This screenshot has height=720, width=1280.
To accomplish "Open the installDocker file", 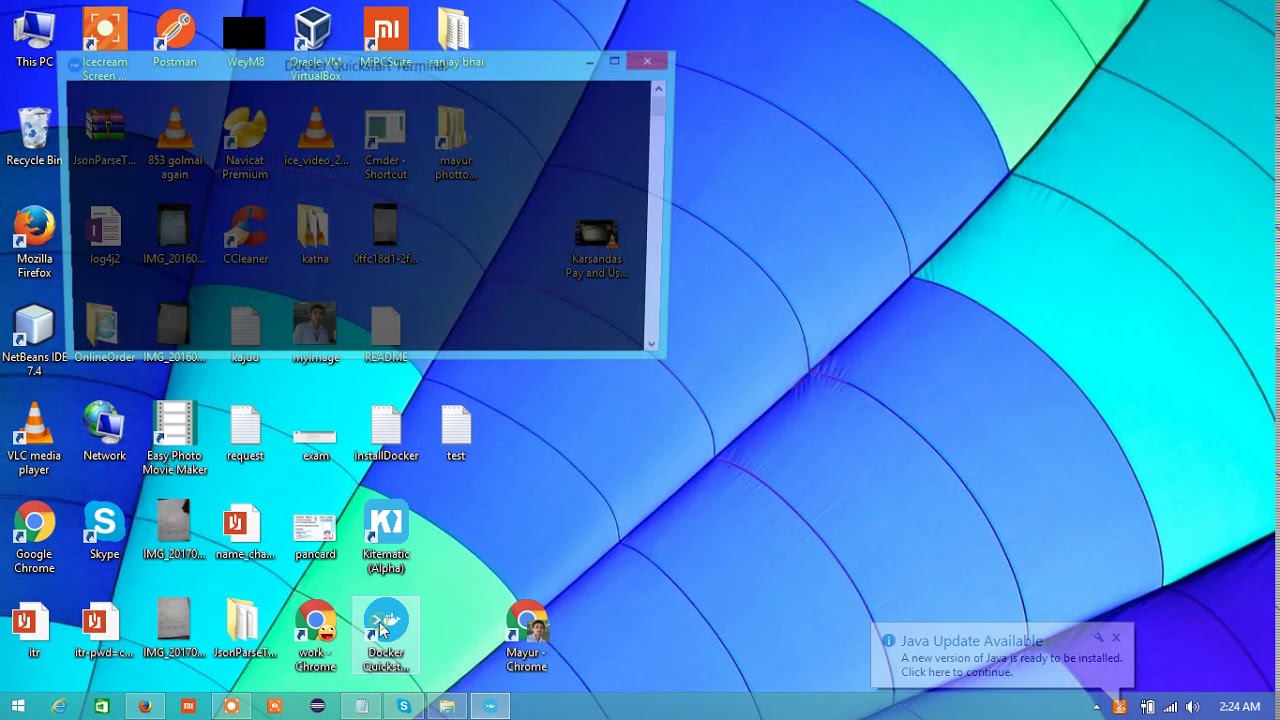I will (x=386, y=432).
